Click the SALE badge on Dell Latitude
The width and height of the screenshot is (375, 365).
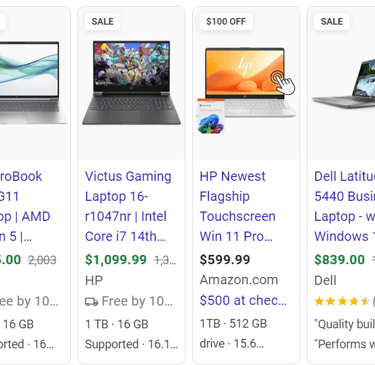(332, 22)
